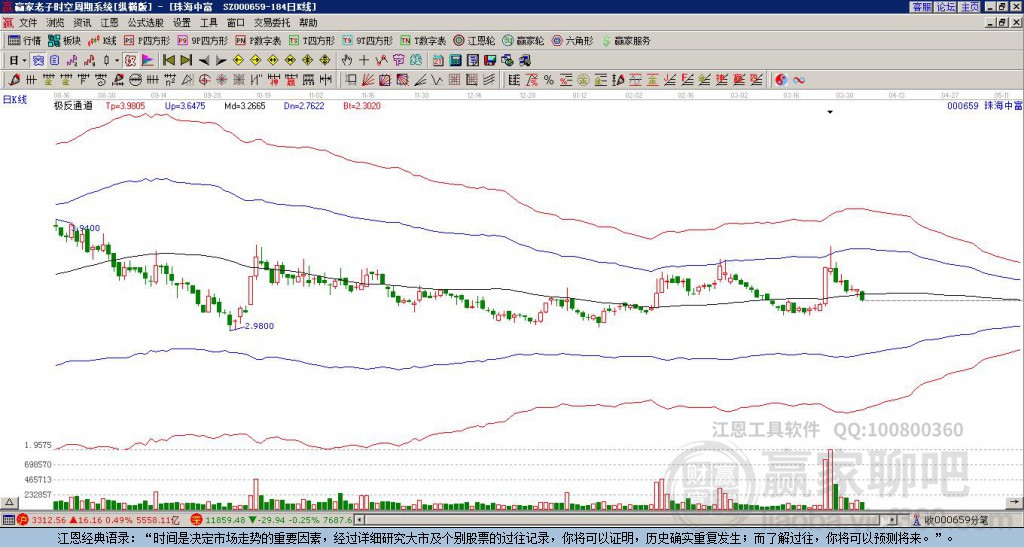Click the 极反通道 indicator label
This screenshot has width=1024, height=548.
pyautogui.click(x=73, y=105)
